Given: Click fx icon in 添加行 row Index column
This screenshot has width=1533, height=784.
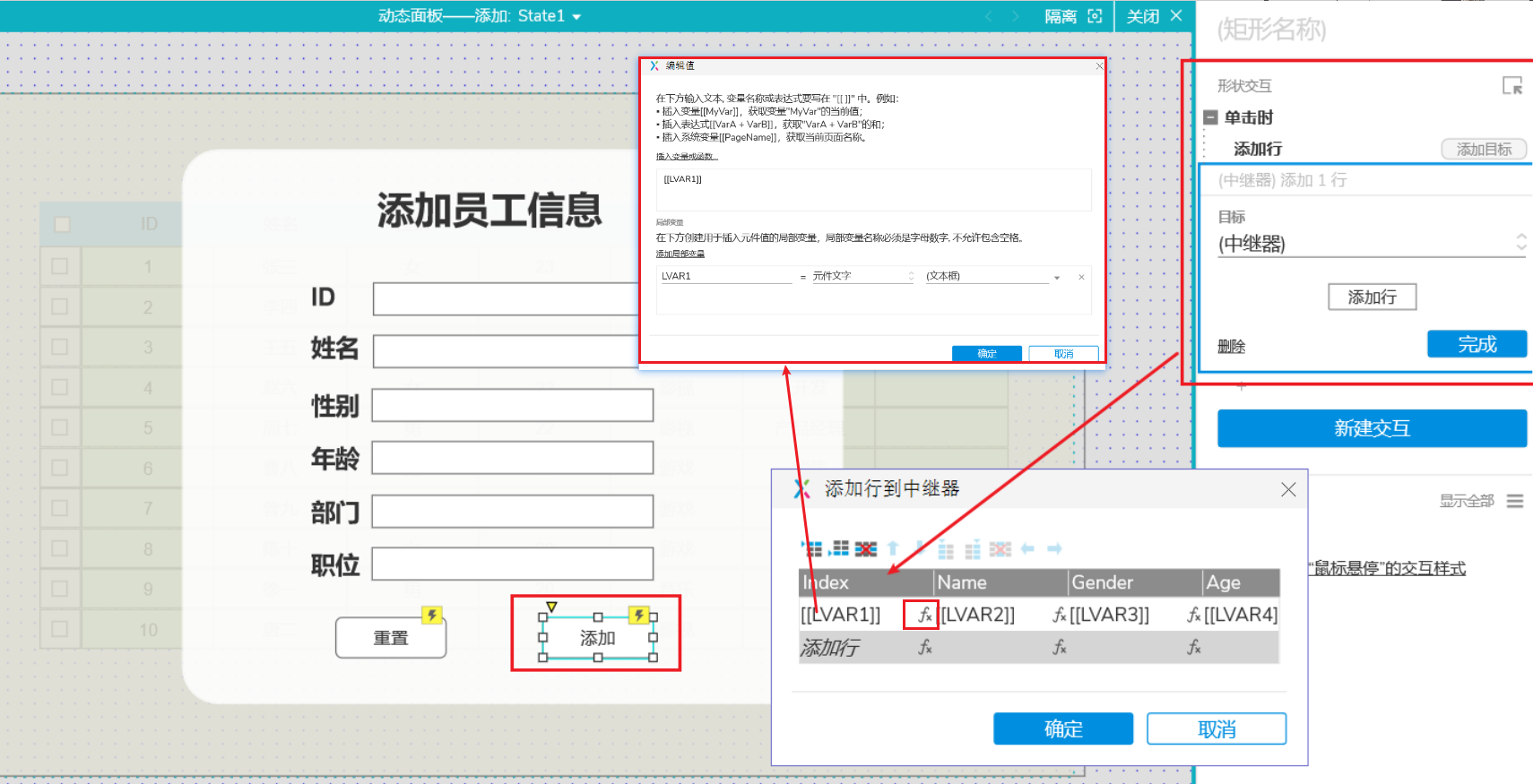Looking at the screenshot, I should (x=924, y=647).
